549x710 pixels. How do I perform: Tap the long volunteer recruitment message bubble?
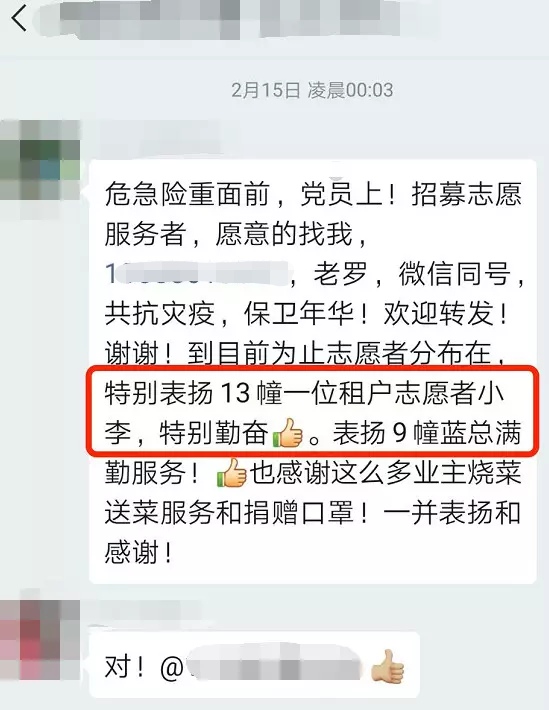click(x=313, y=371)
